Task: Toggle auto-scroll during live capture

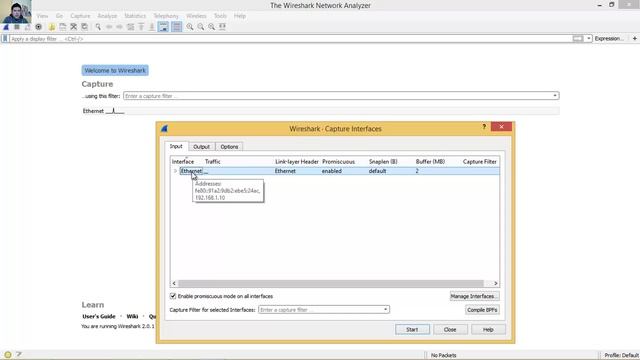Action: click(163, 27)
